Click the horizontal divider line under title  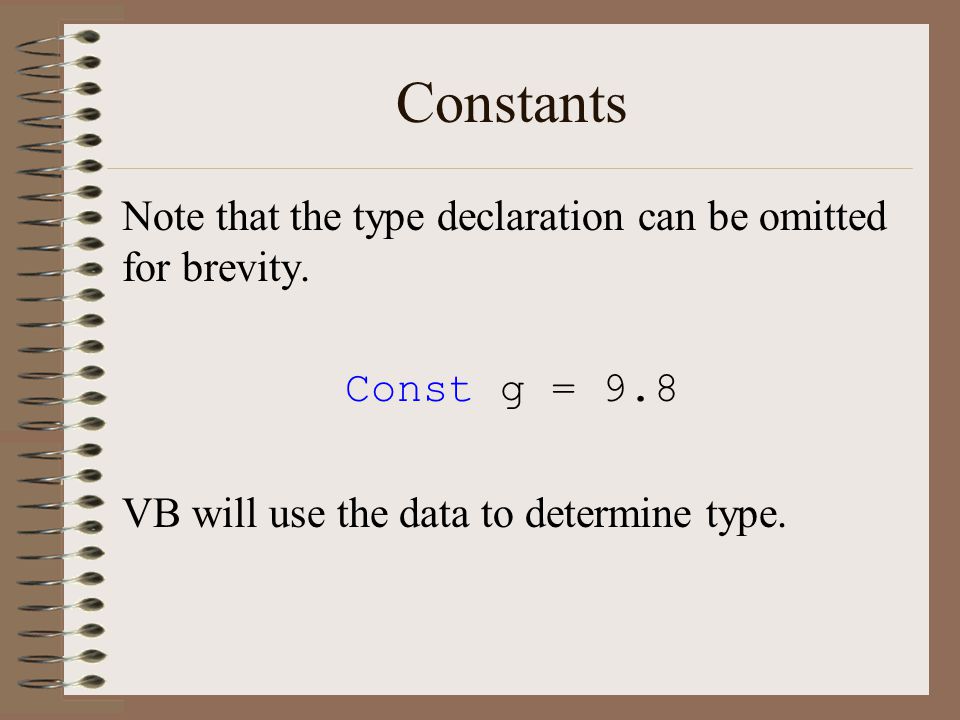point(510,168)
